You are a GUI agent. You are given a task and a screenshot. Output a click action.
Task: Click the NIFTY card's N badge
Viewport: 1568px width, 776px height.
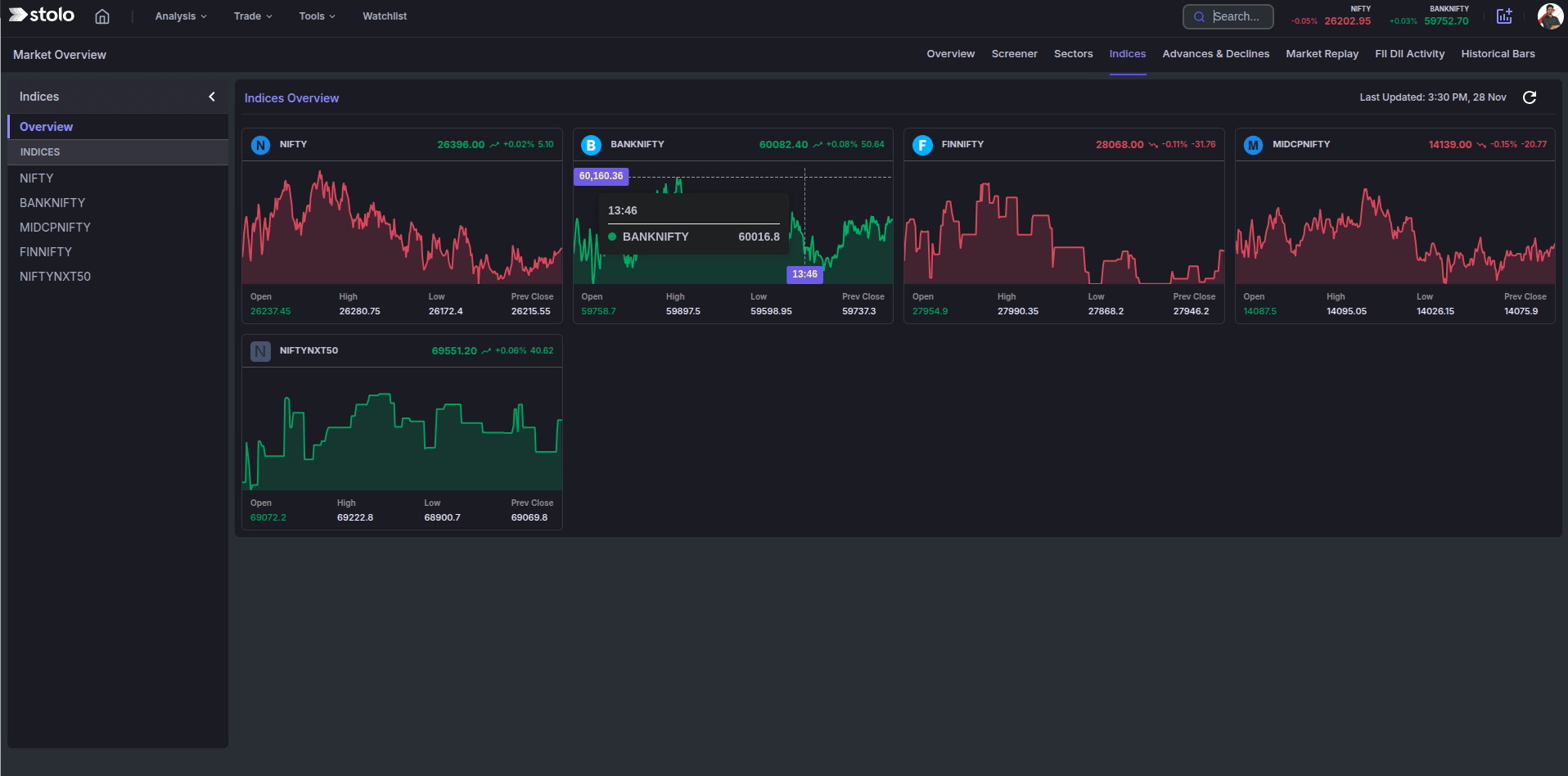[x=260, y=145]
